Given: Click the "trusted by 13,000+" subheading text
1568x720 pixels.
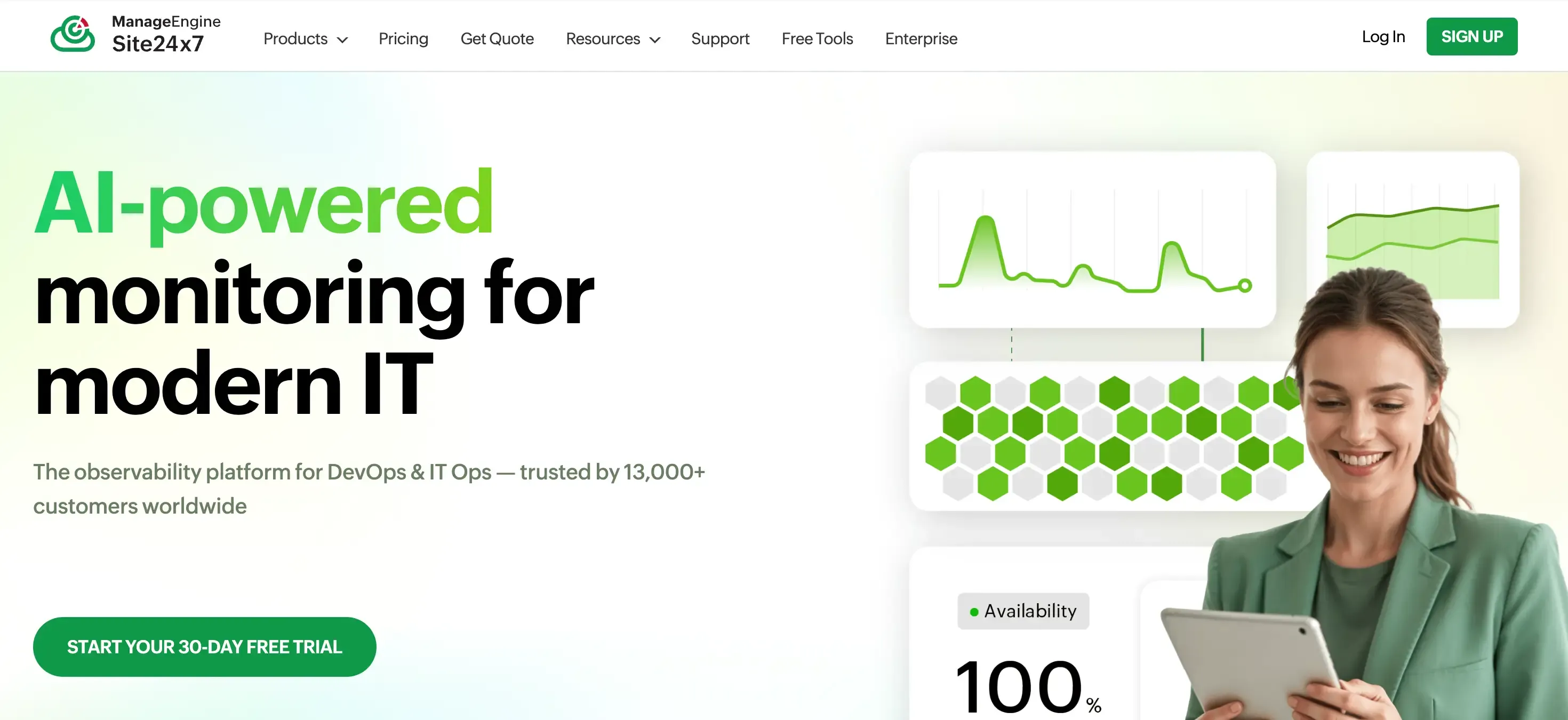Looking at the screenshot, I should coord(612,471).
